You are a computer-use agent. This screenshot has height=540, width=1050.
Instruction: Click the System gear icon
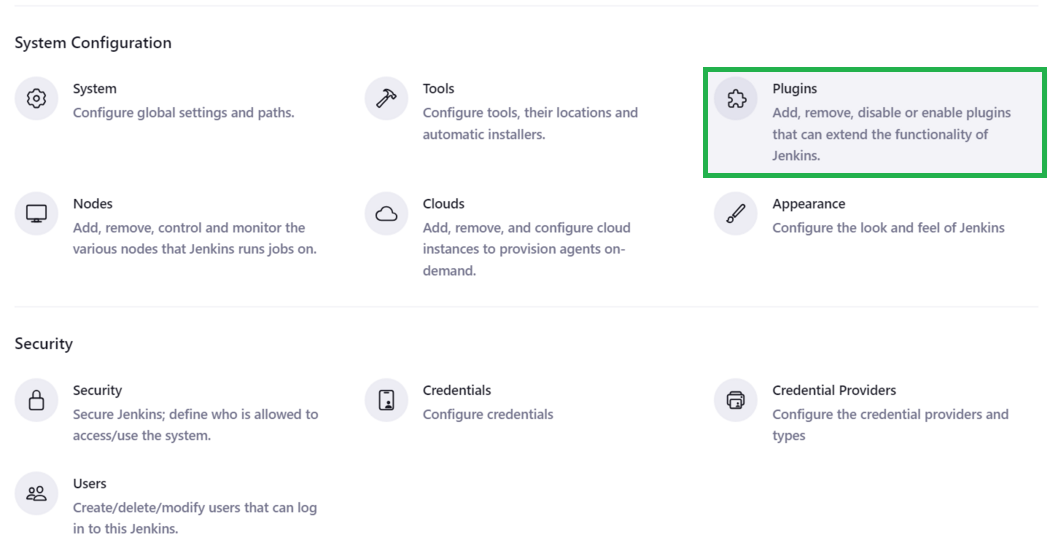36,99
